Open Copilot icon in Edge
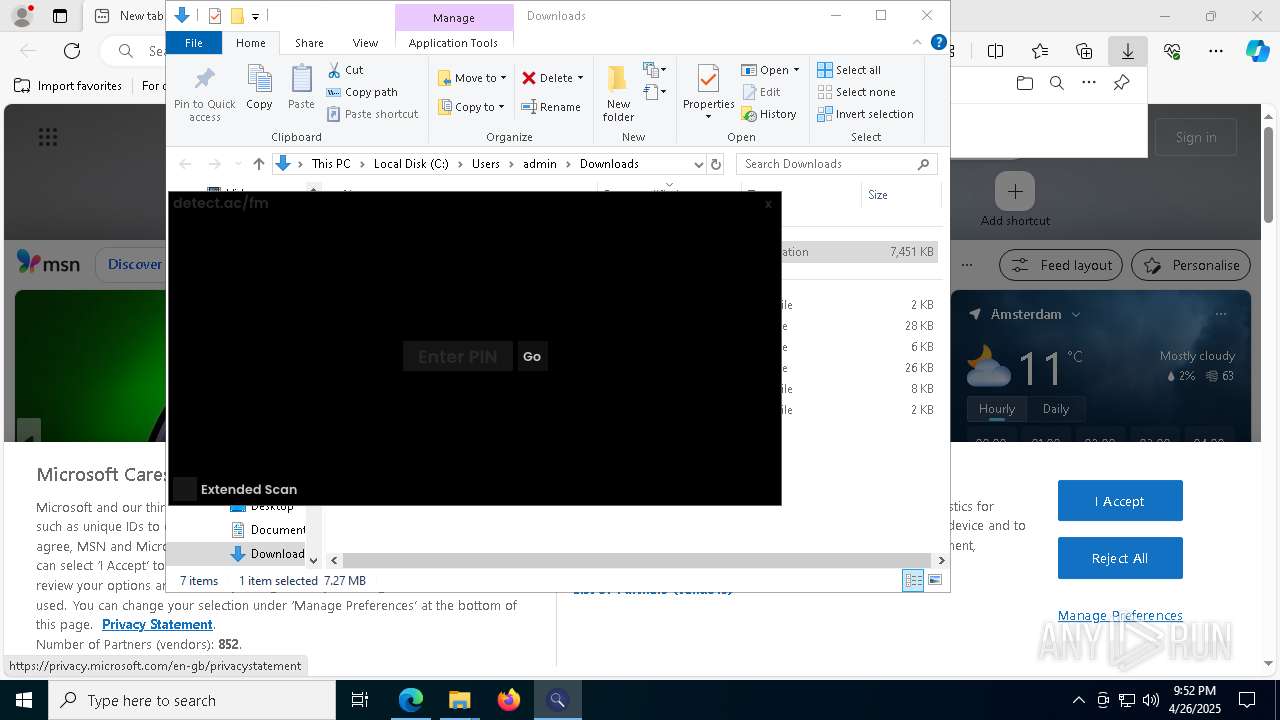1280x720 pixels. pos(1257,51)
